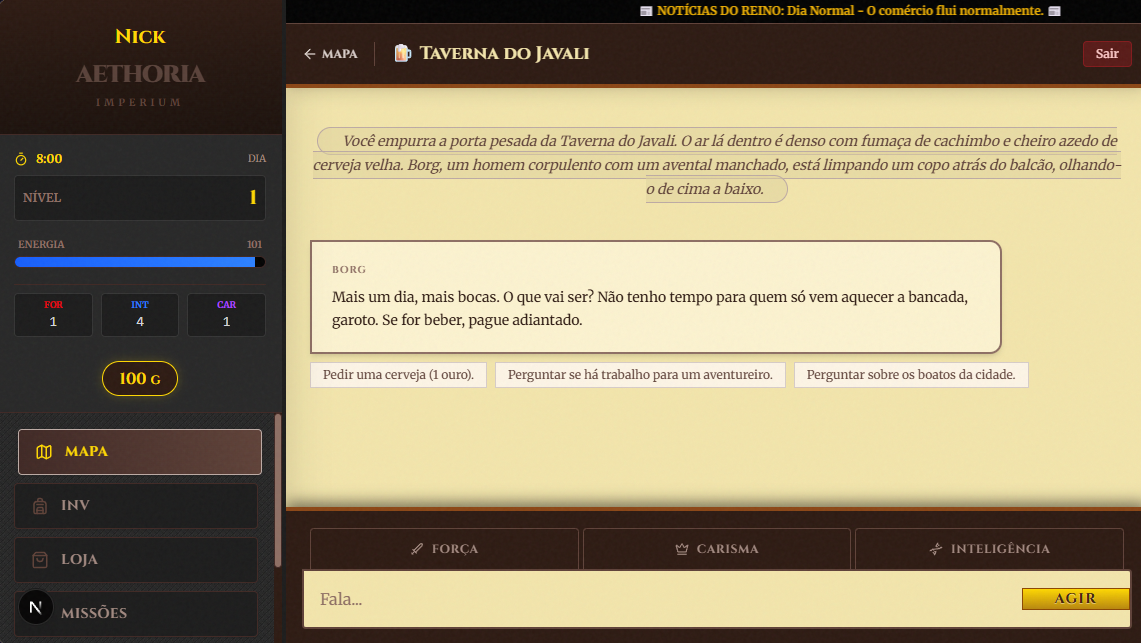Click the sparkle icon on Inteligência tab
Viewport: 1141px width, 643px height.
tap(936, 549)
